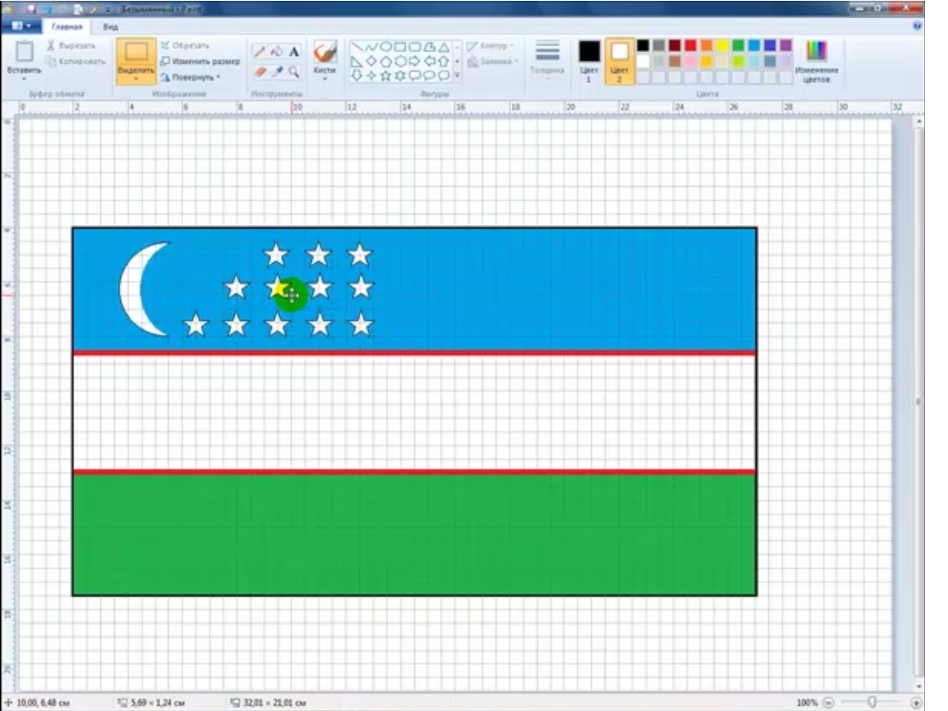Zoom in with the plus button

point(917,703)
